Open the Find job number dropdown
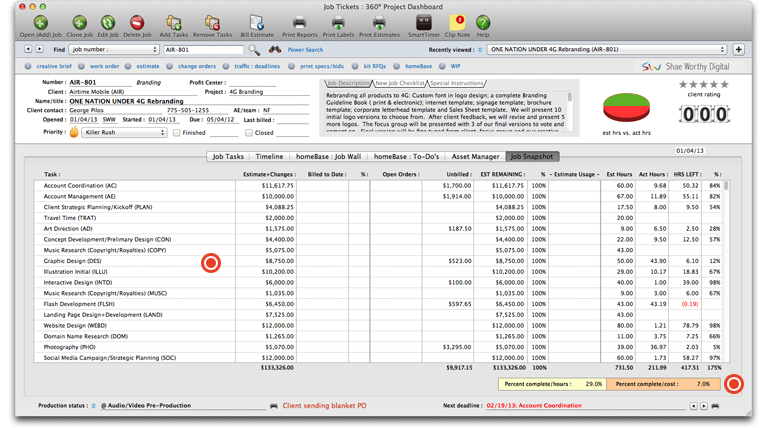Image resolution: width=767 pixels, height=428 pixels. [x=114, y=49]
